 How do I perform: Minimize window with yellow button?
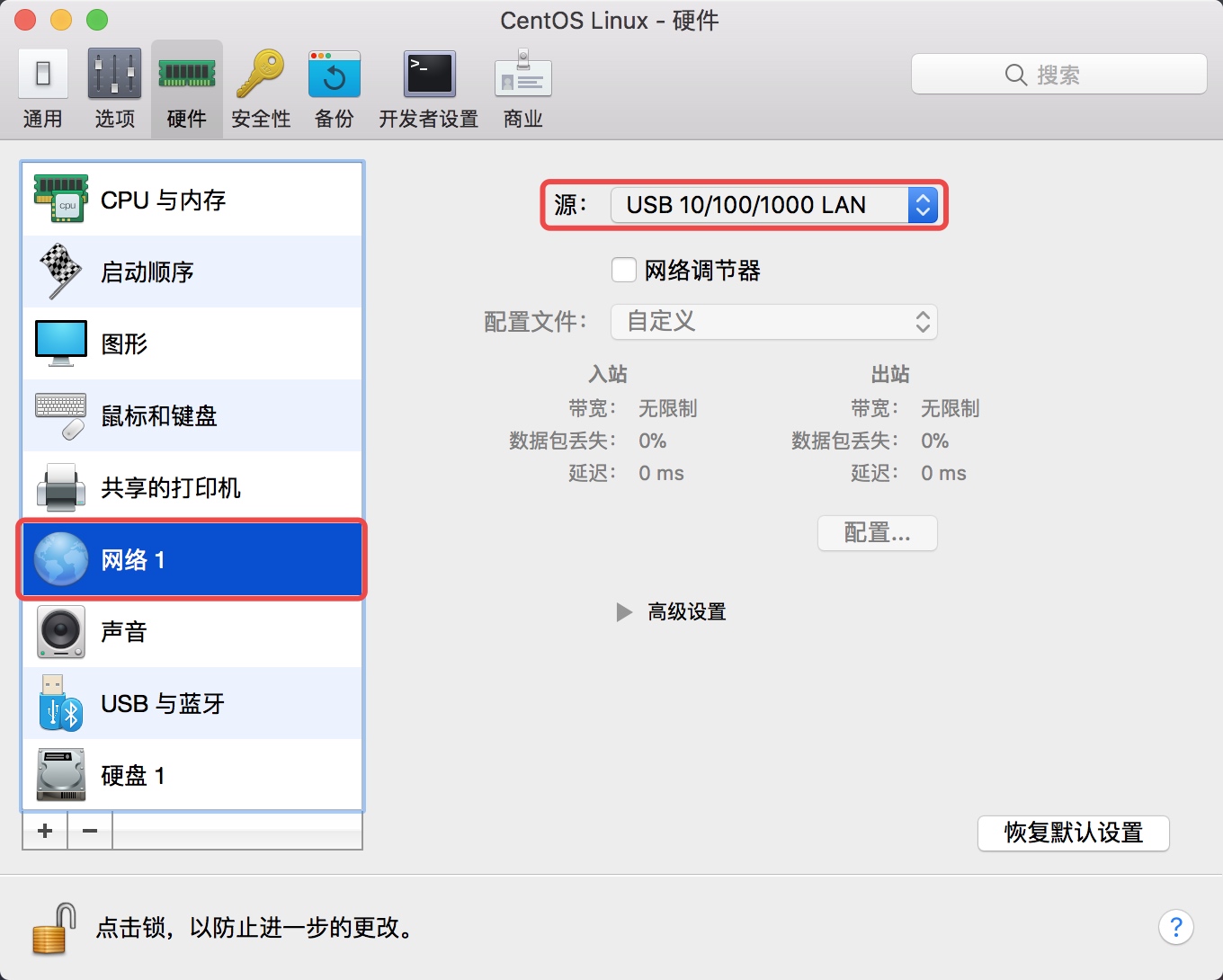[61, 19]
